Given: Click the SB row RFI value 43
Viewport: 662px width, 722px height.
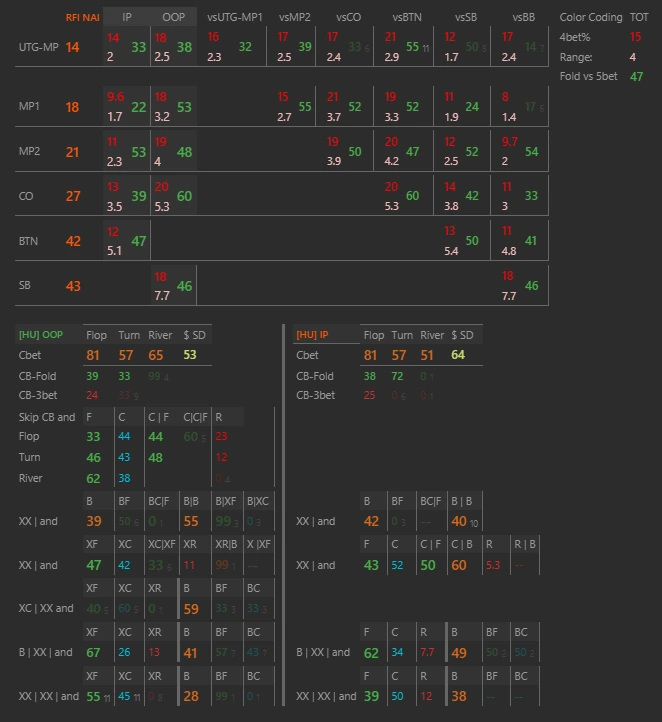Looking at the screenshot, I should 73,286.
